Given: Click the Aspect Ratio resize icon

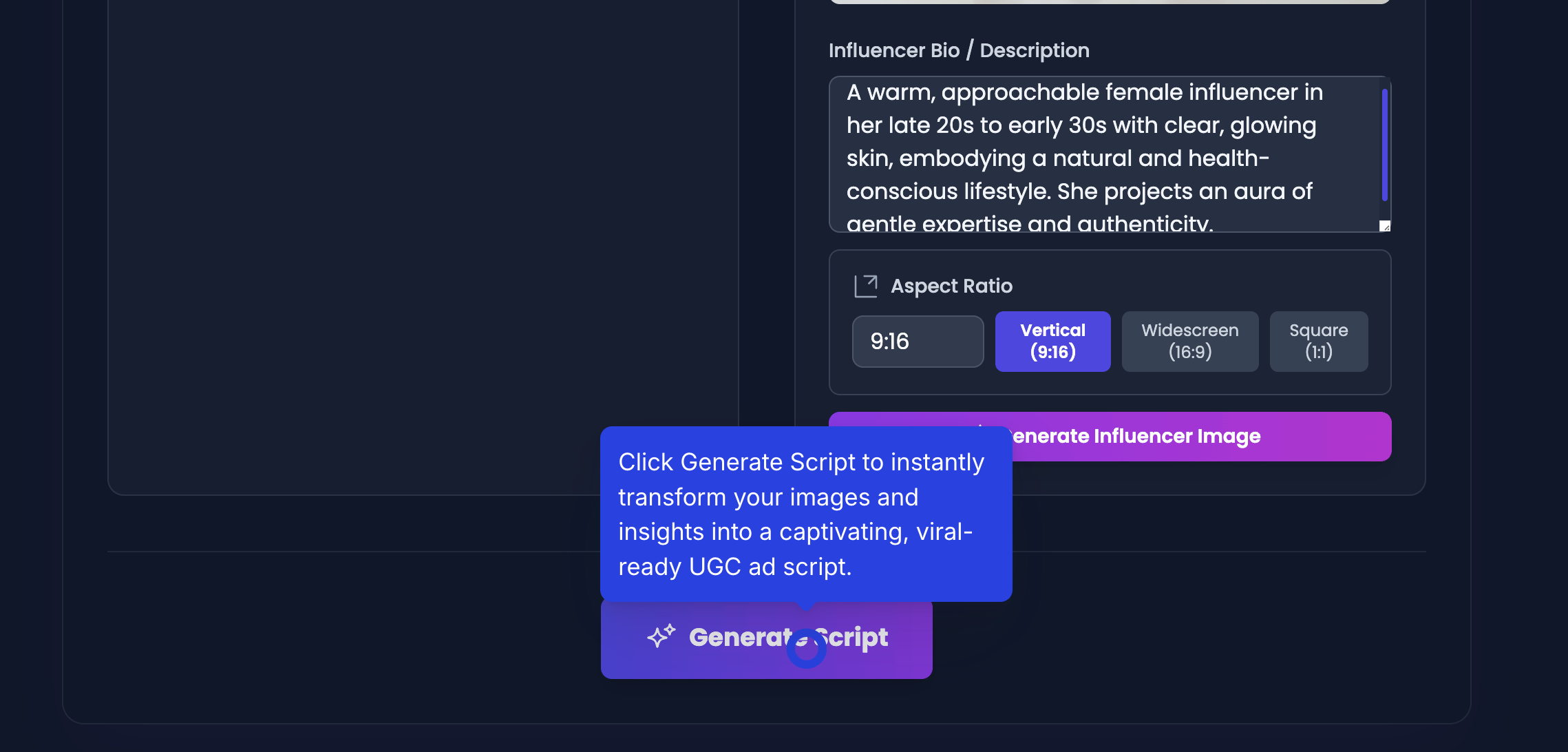Looking at the screenshot, I should pyautogui.click(x=865, y=286).
